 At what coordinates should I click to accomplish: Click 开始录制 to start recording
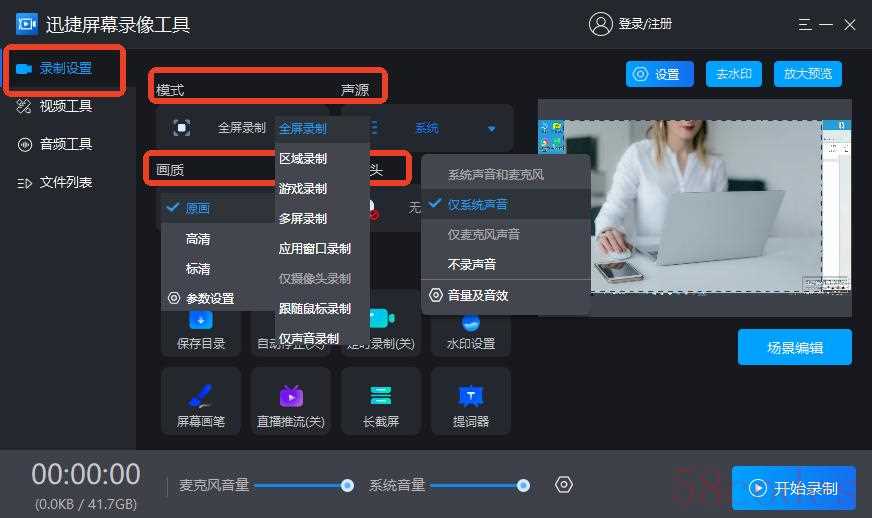coord(794,488)
